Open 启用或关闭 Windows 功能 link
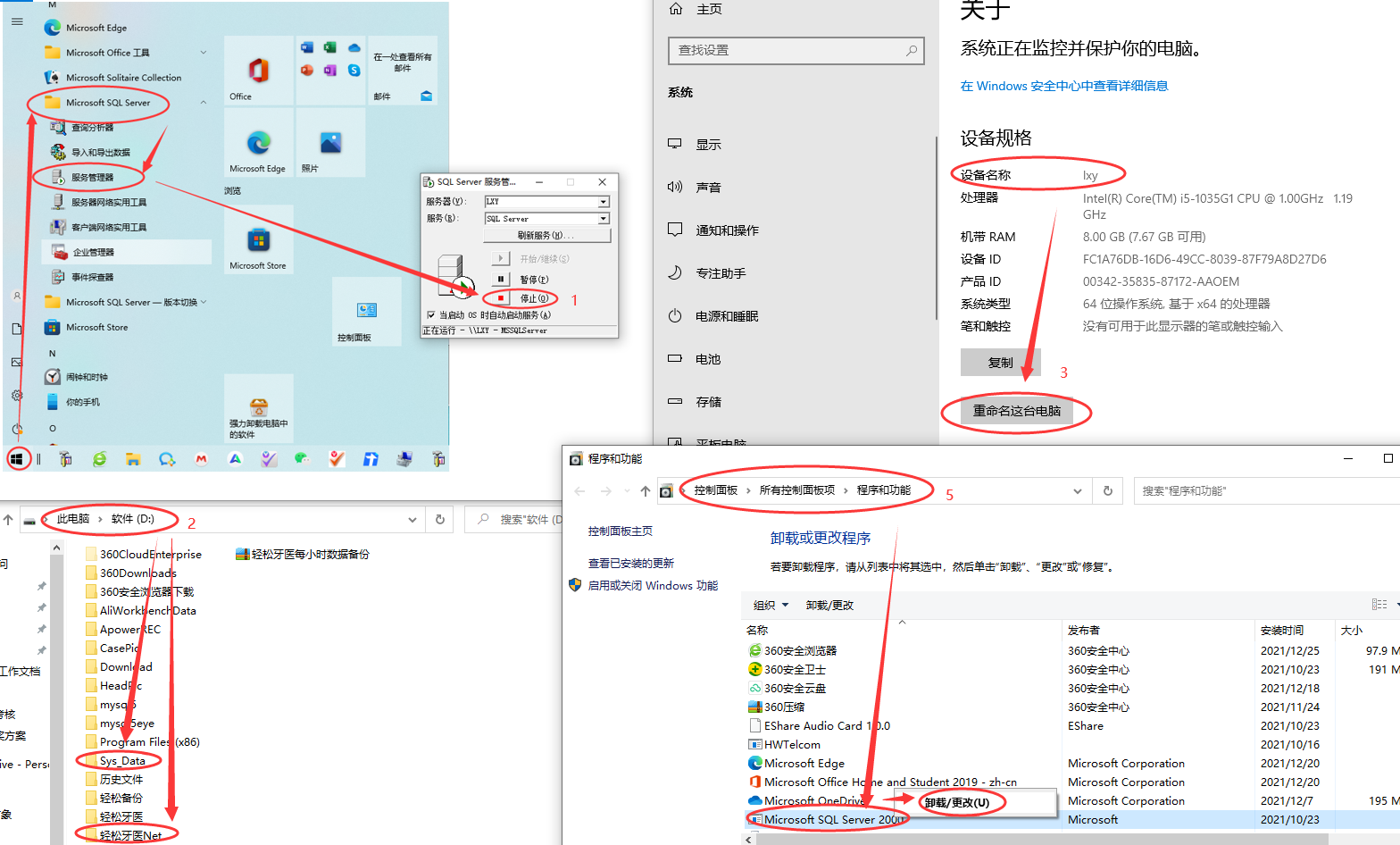 click(653, 586)
